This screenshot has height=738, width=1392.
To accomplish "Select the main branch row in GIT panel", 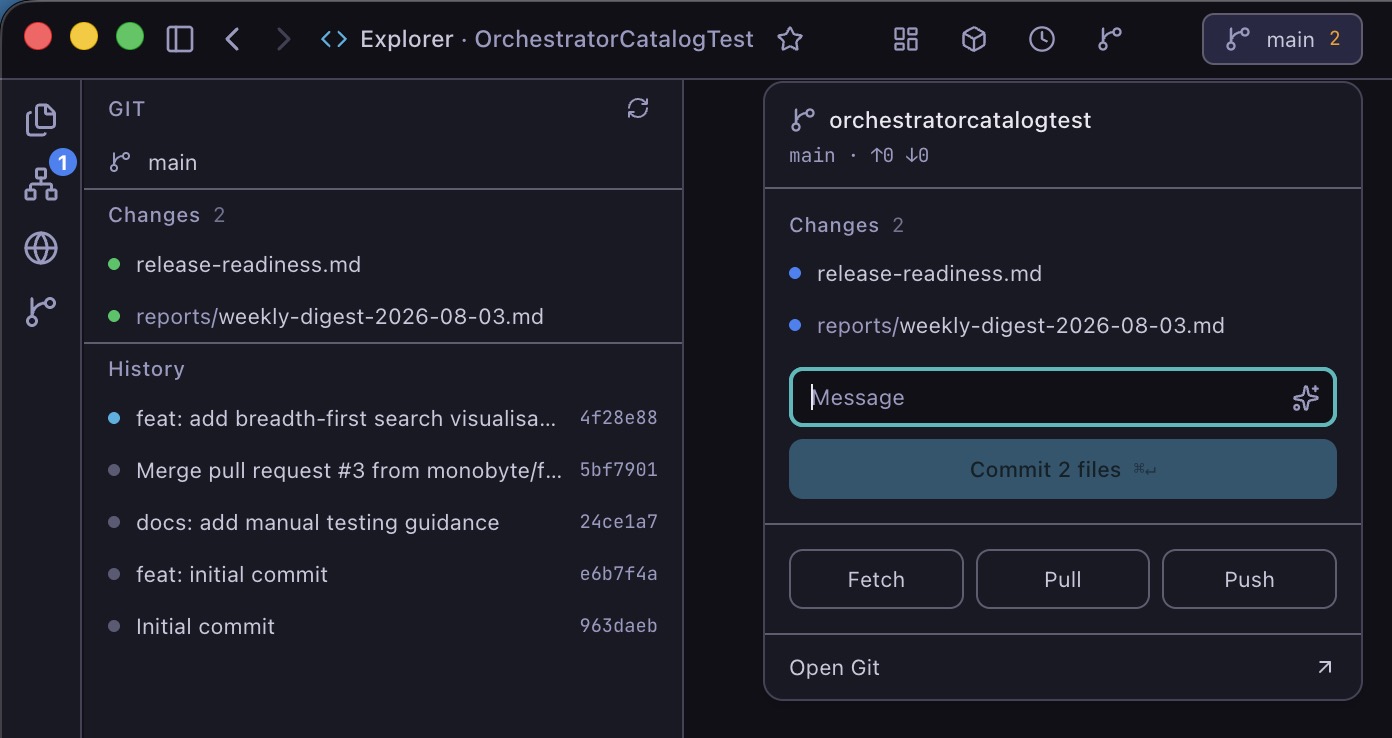I will click(x=383, y=162).
